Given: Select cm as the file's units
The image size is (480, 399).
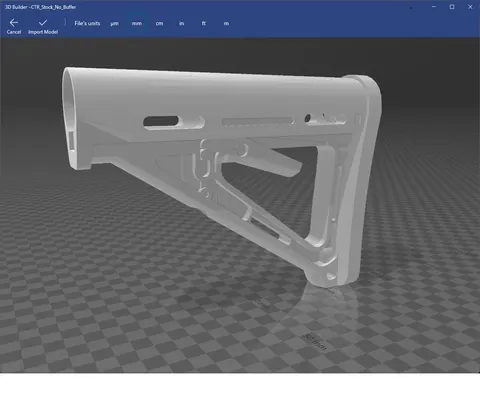Looking at the screenshot, I should [x=159, y=23].
